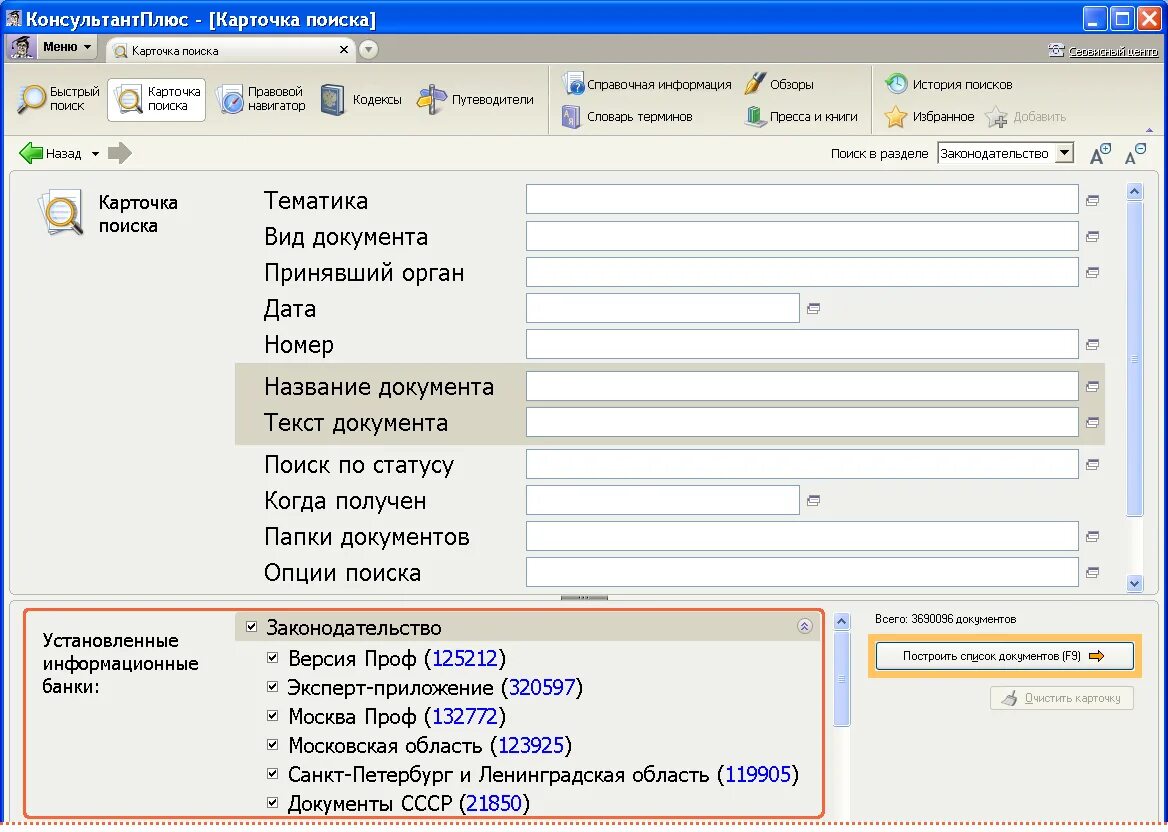This screenshot has width=1168, height=832.
Task: Click the Номер input field
Action: (802, 344)
